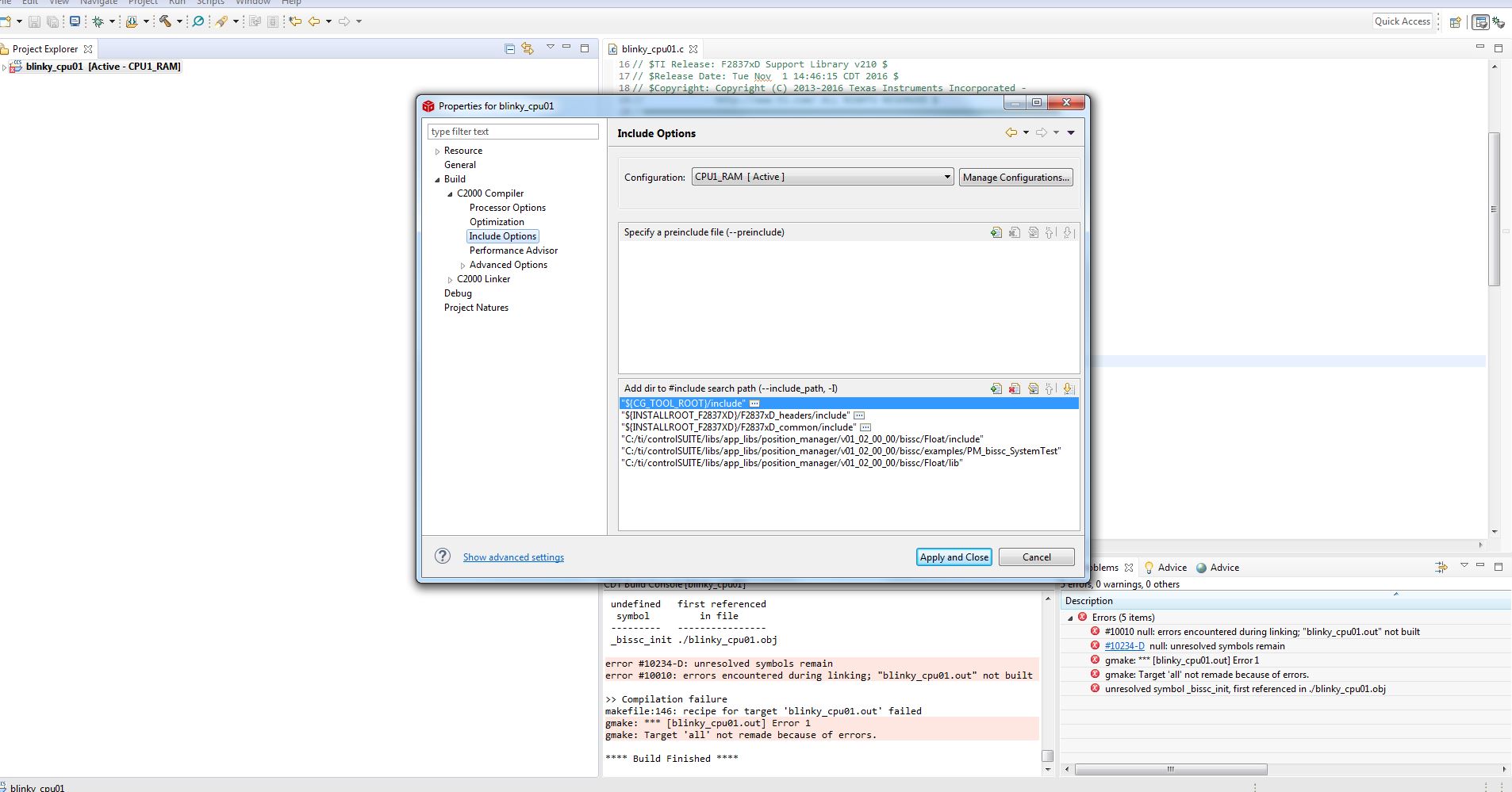Move selected include path up

1050,388
